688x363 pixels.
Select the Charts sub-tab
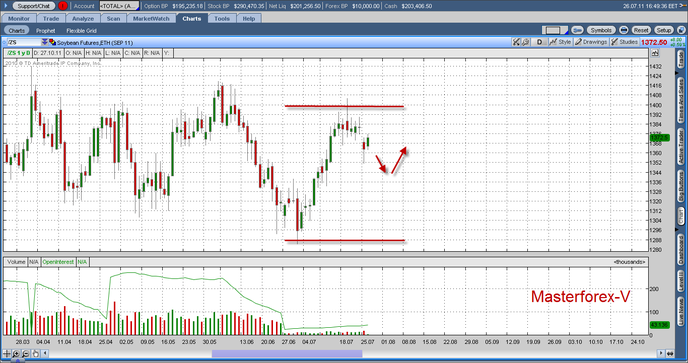pos(17,30)
